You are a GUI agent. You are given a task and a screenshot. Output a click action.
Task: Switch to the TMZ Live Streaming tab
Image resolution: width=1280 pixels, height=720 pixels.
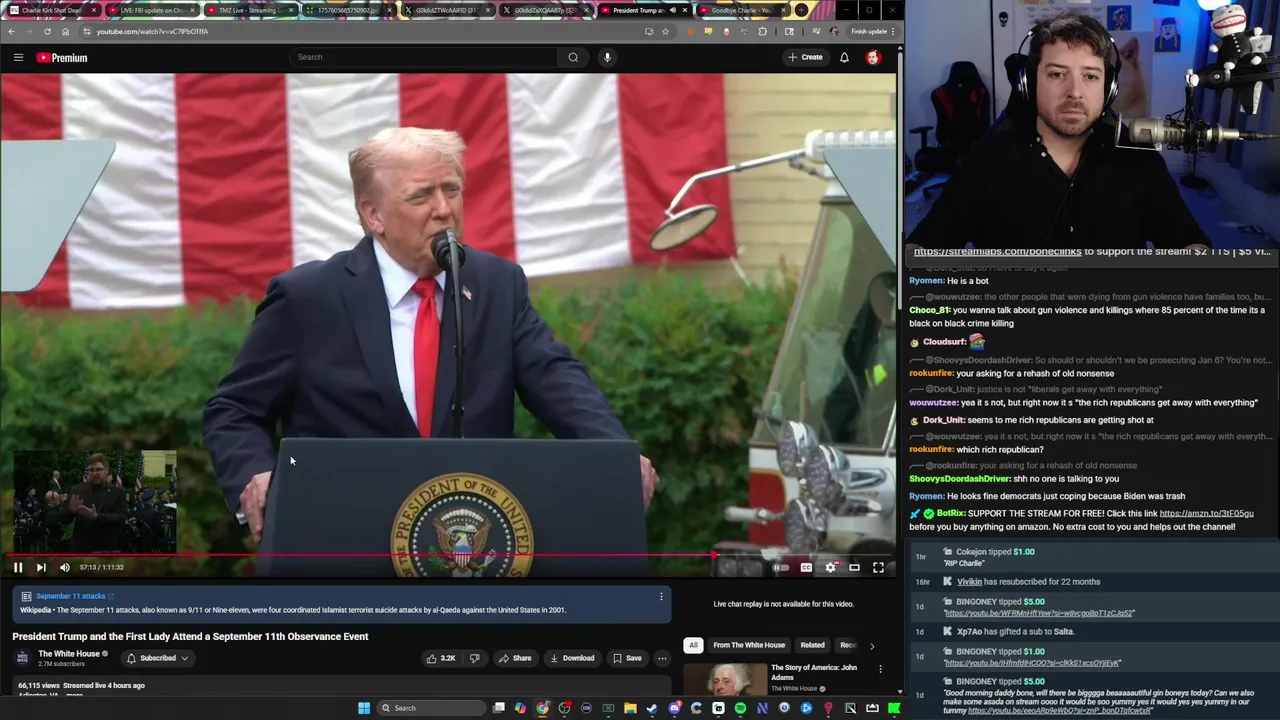[249, 10]
